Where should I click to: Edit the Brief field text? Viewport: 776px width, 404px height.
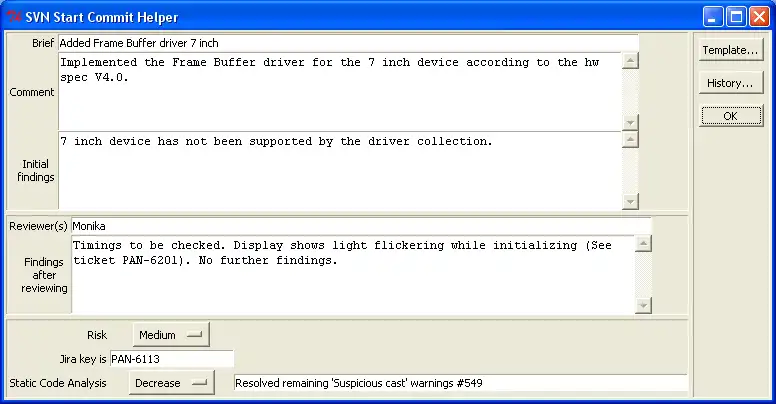[348, 43]
